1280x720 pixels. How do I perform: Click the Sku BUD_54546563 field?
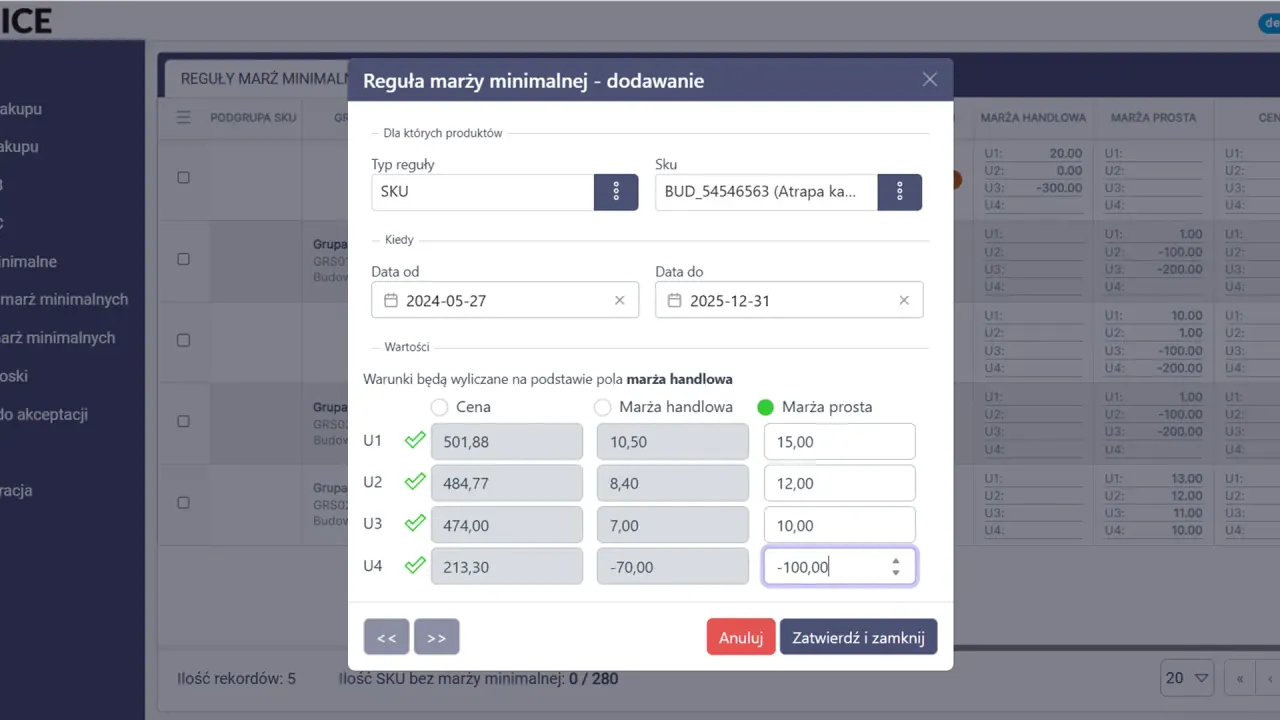767,192
